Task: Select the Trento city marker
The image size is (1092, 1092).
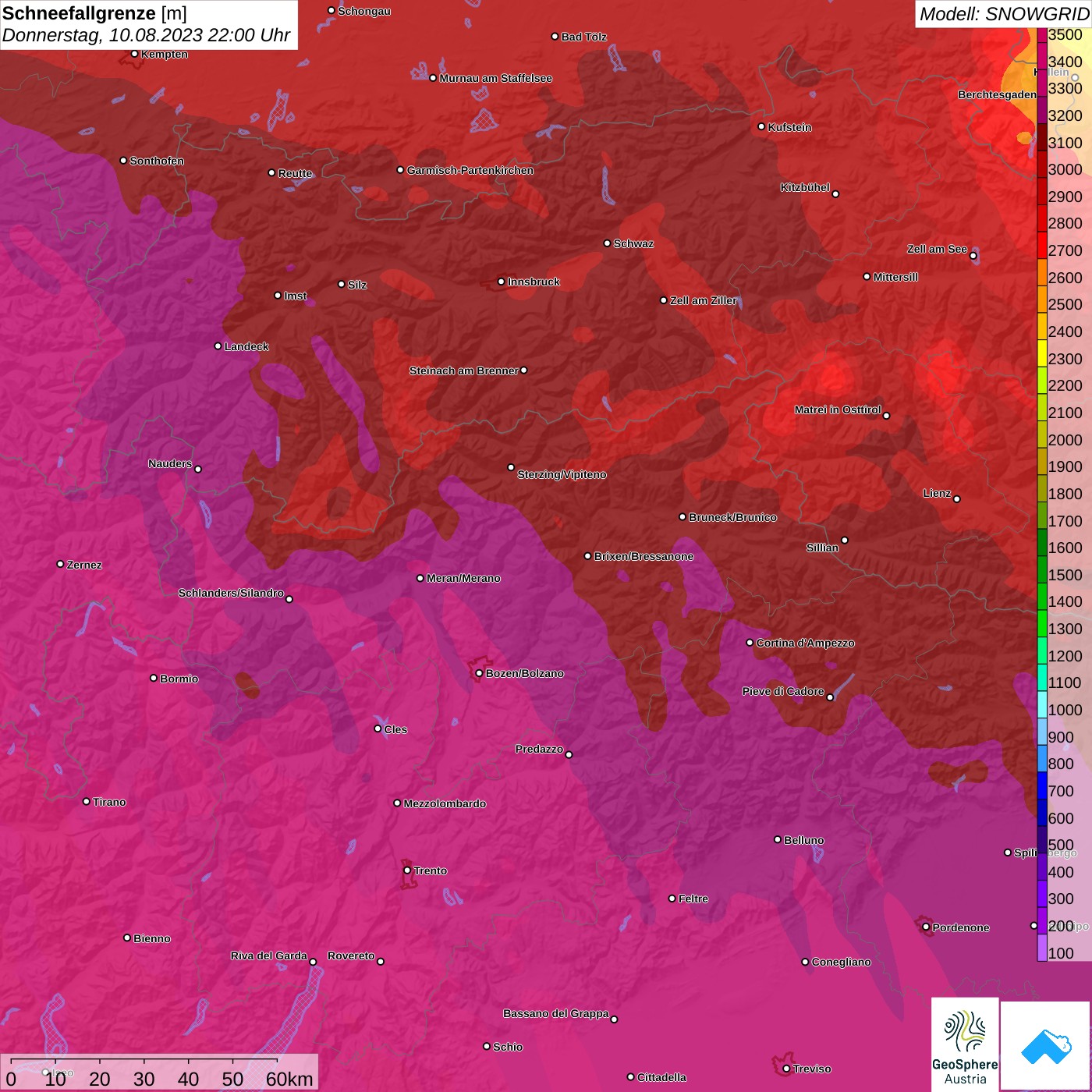Action: click(407, 870)
